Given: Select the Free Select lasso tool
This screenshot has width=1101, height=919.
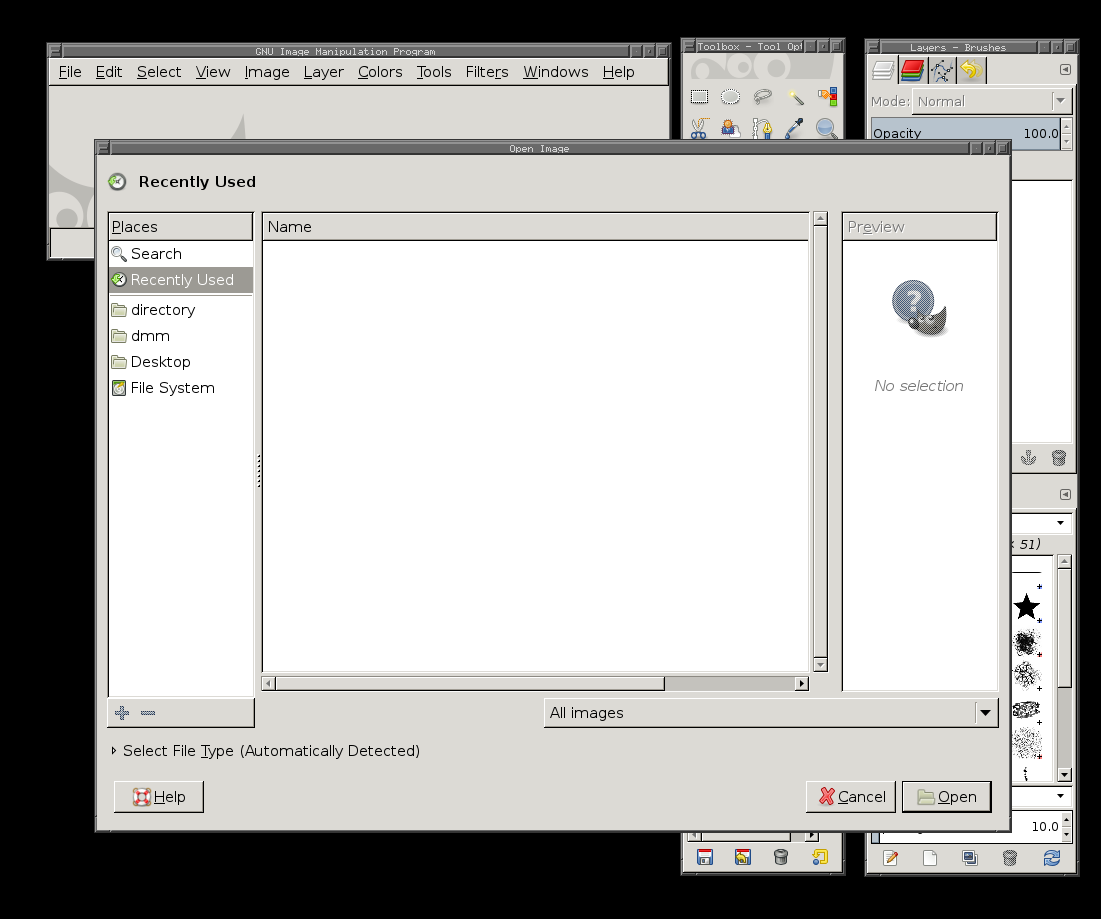Looking at the screenshot, I should point(763,97).
